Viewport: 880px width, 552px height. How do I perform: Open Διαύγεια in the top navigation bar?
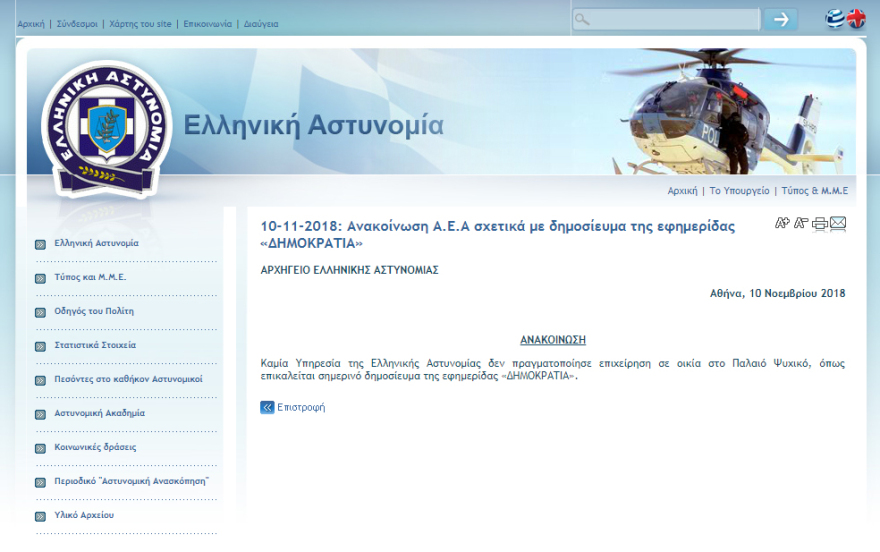(x=261, y=24)
